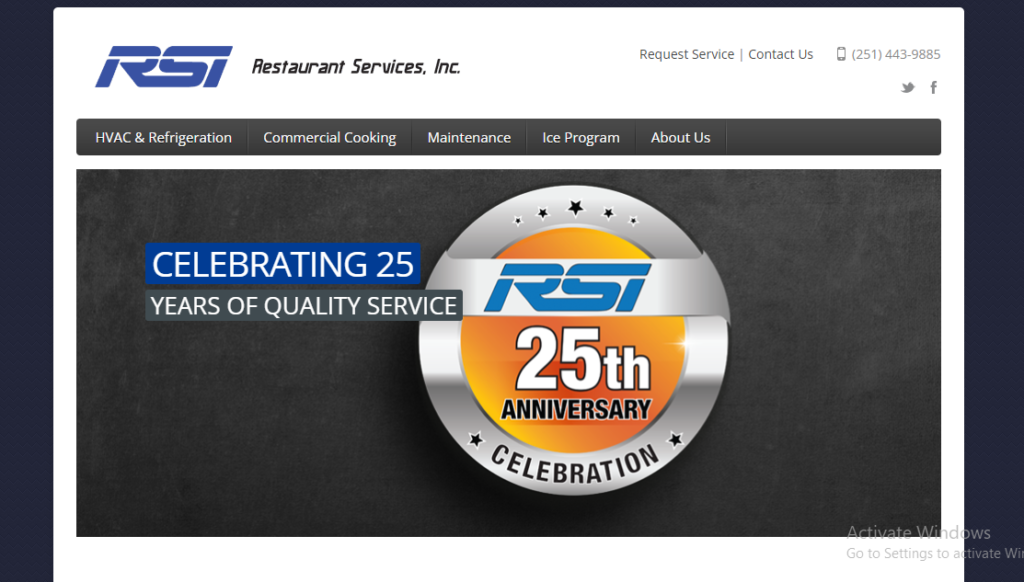Click the CELEBRATING 25 banner headline

coord(283,264)
